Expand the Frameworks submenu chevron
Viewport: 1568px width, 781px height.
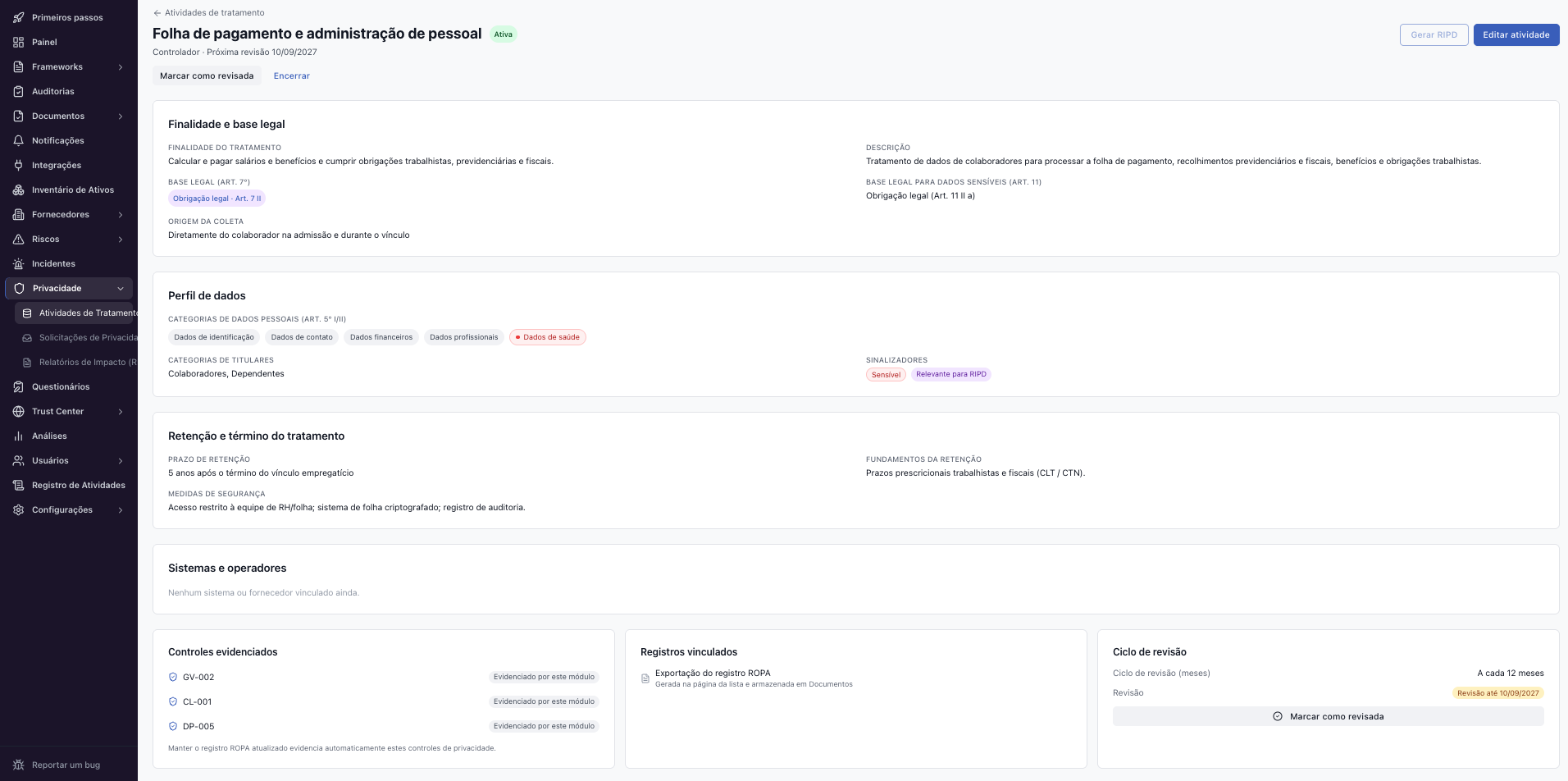[121, 66]
